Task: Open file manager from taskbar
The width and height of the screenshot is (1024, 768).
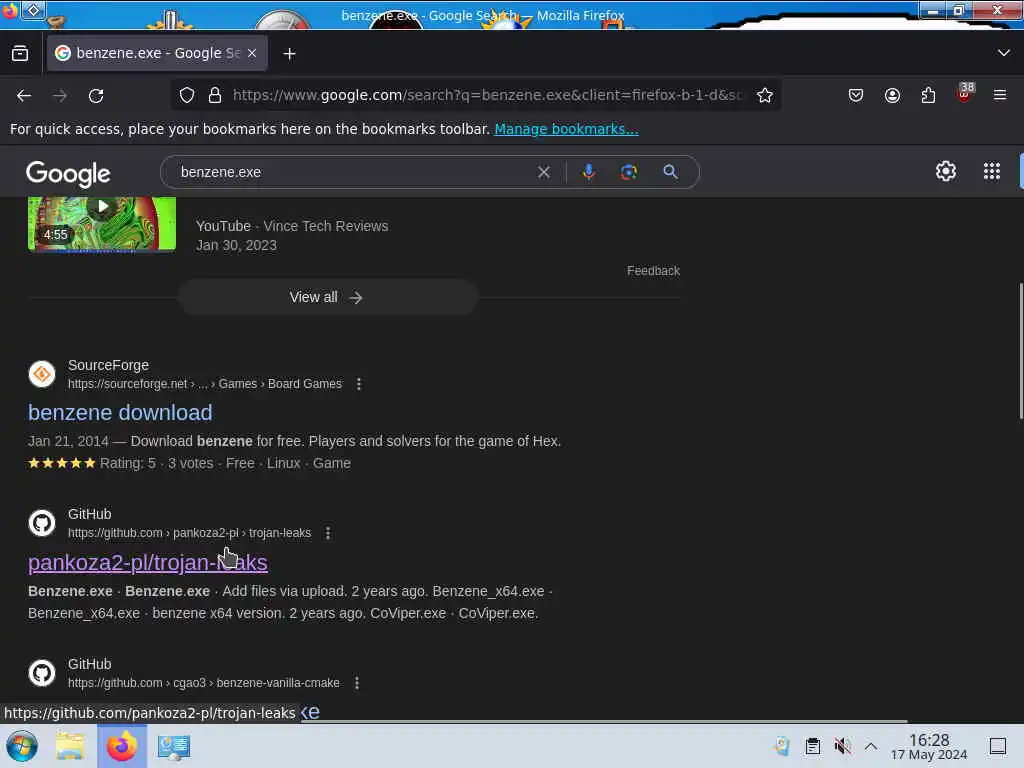Action: (70, 746)
